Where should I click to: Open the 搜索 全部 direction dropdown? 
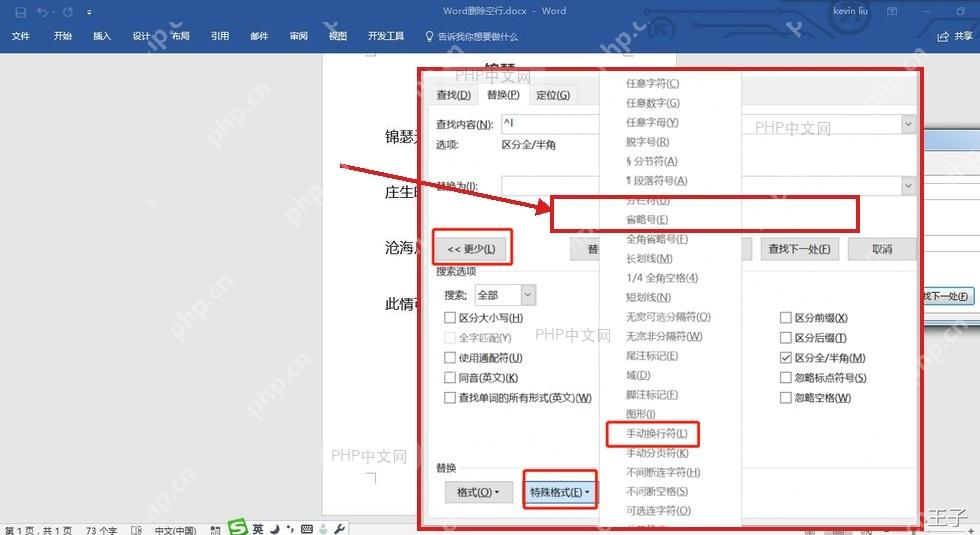click(x=528, y=295)
